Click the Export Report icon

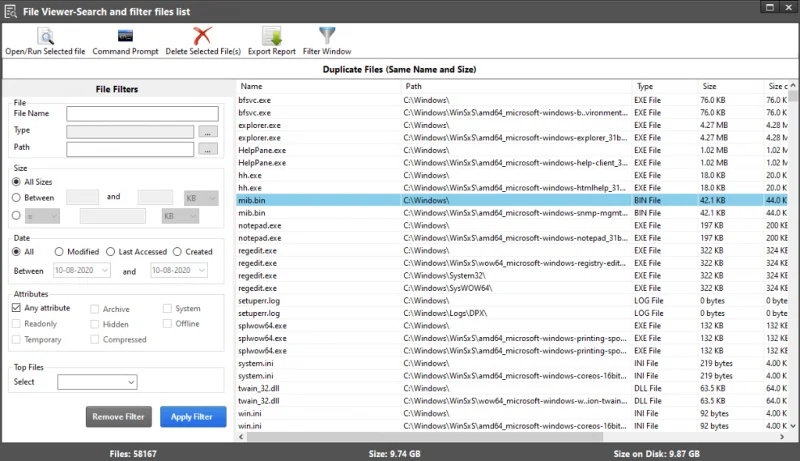[271, 37]
